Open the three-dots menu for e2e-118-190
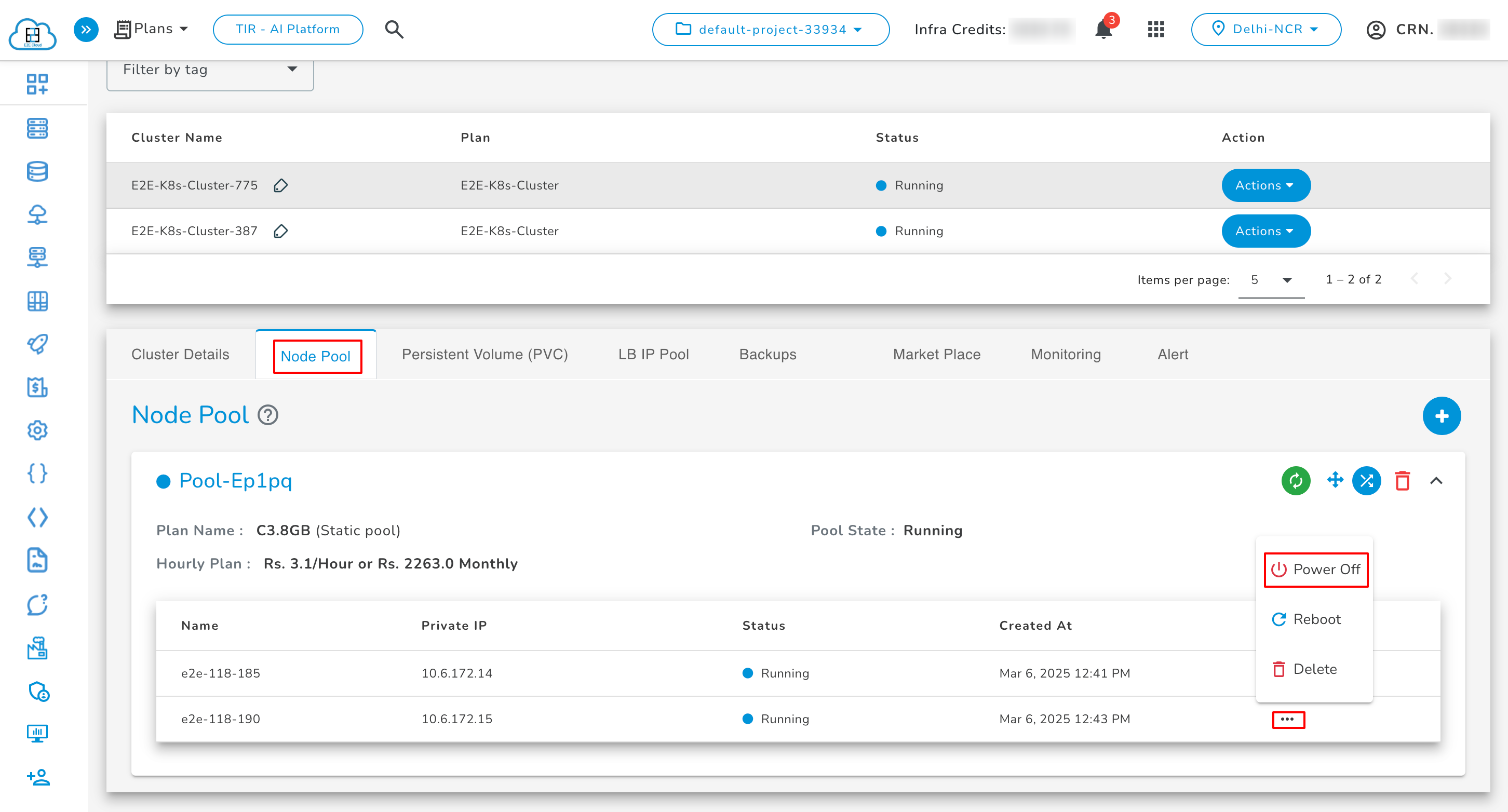 pos(1287,719)
